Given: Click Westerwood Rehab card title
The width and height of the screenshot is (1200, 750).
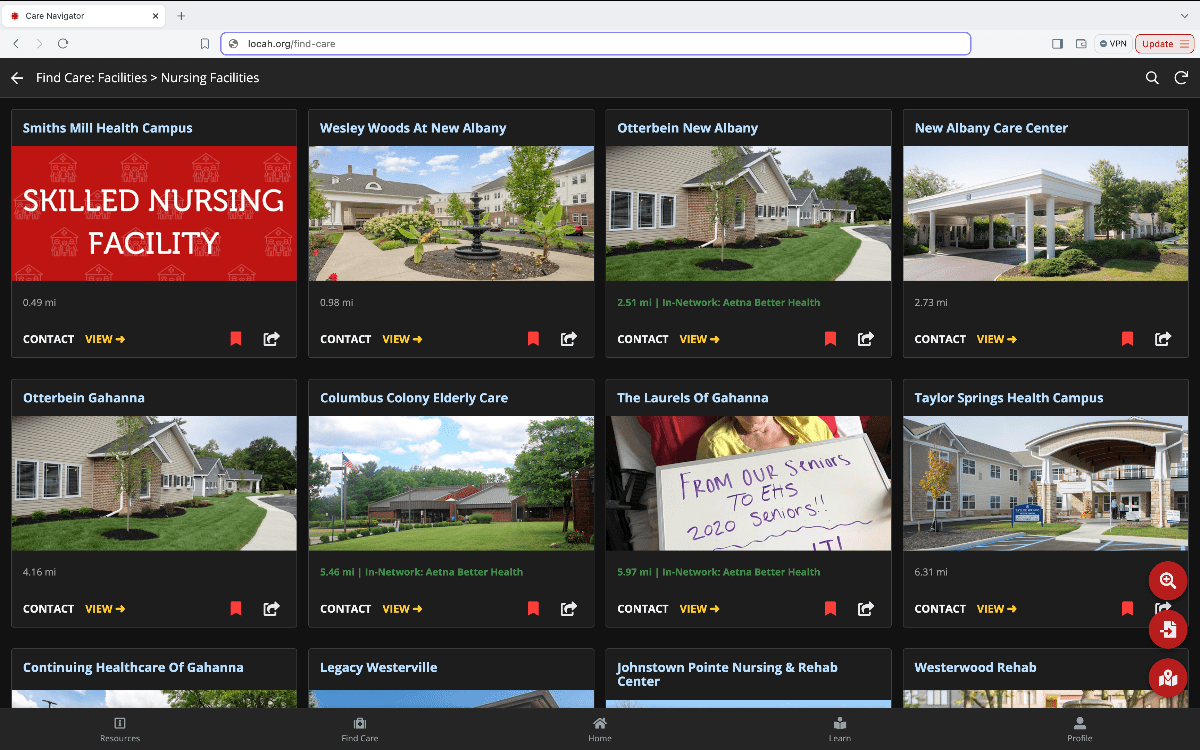Looking at the screenshot, I should [x=975, y=667].
